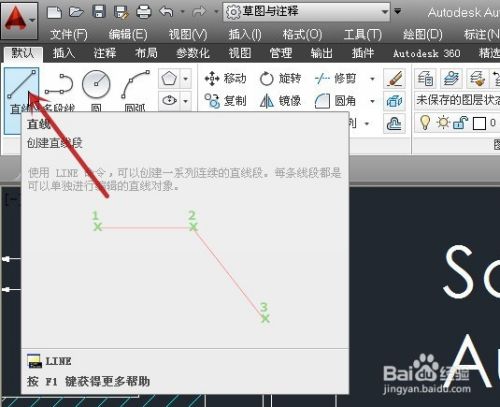Click the Undo arrow icon
The image size is (500, 407).
click(x=166, y=12)
